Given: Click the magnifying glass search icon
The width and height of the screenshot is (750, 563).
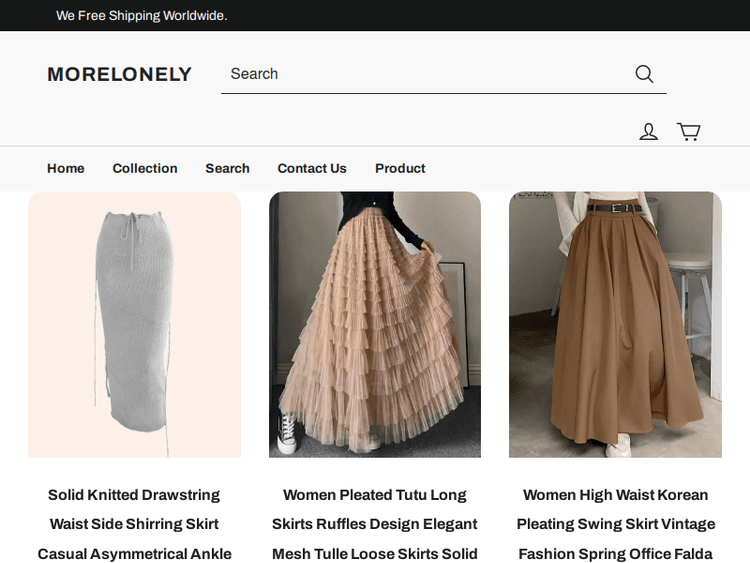Looking at the screenshot, I should (x=644, y=74).
